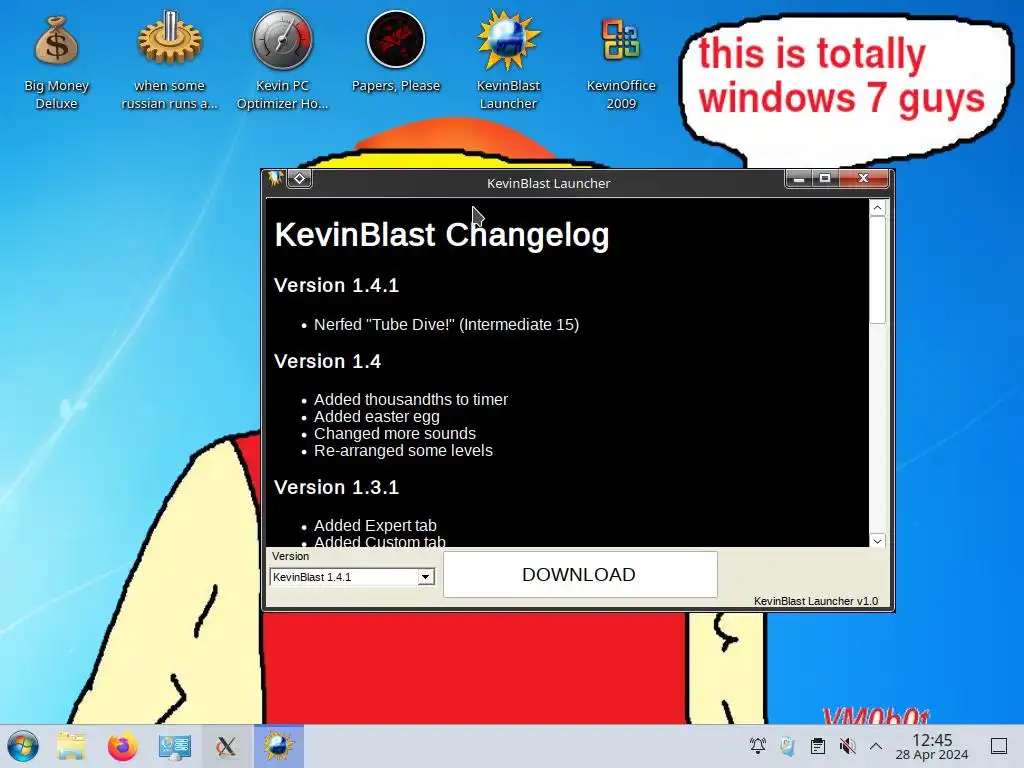1024x768 pixels.
Task: Click the clipboard tray icon
Action: (x=818, y=746)
